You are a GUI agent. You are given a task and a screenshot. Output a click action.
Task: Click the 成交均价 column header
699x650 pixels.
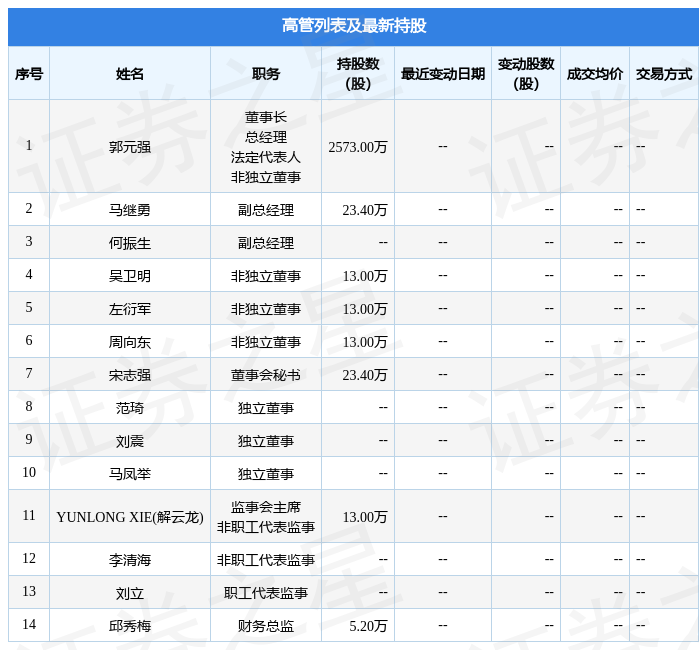(x=595, y=74)
